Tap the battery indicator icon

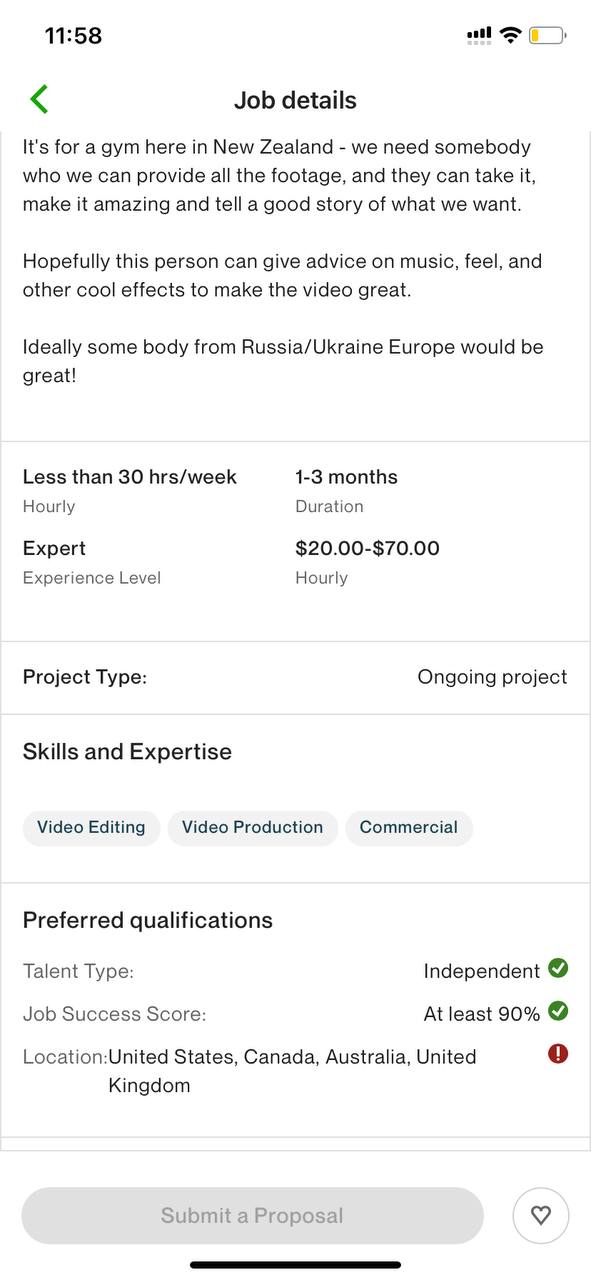point(547,35)
